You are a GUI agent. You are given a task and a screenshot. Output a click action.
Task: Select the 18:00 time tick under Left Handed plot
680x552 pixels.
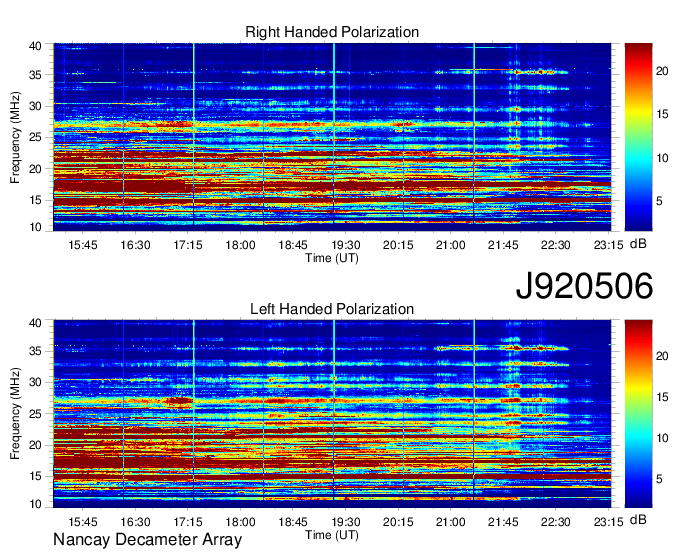[x=240, y=522]
